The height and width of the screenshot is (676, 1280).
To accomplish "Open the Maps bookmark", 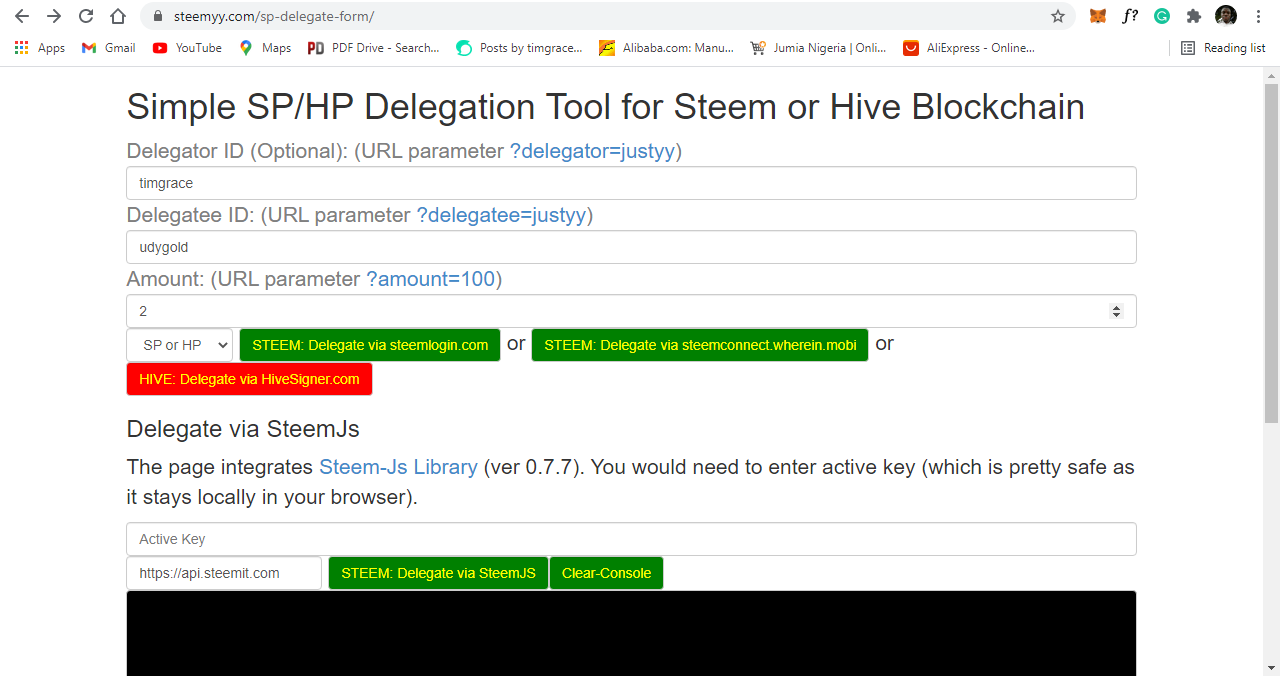I will [x=265, y=48].
